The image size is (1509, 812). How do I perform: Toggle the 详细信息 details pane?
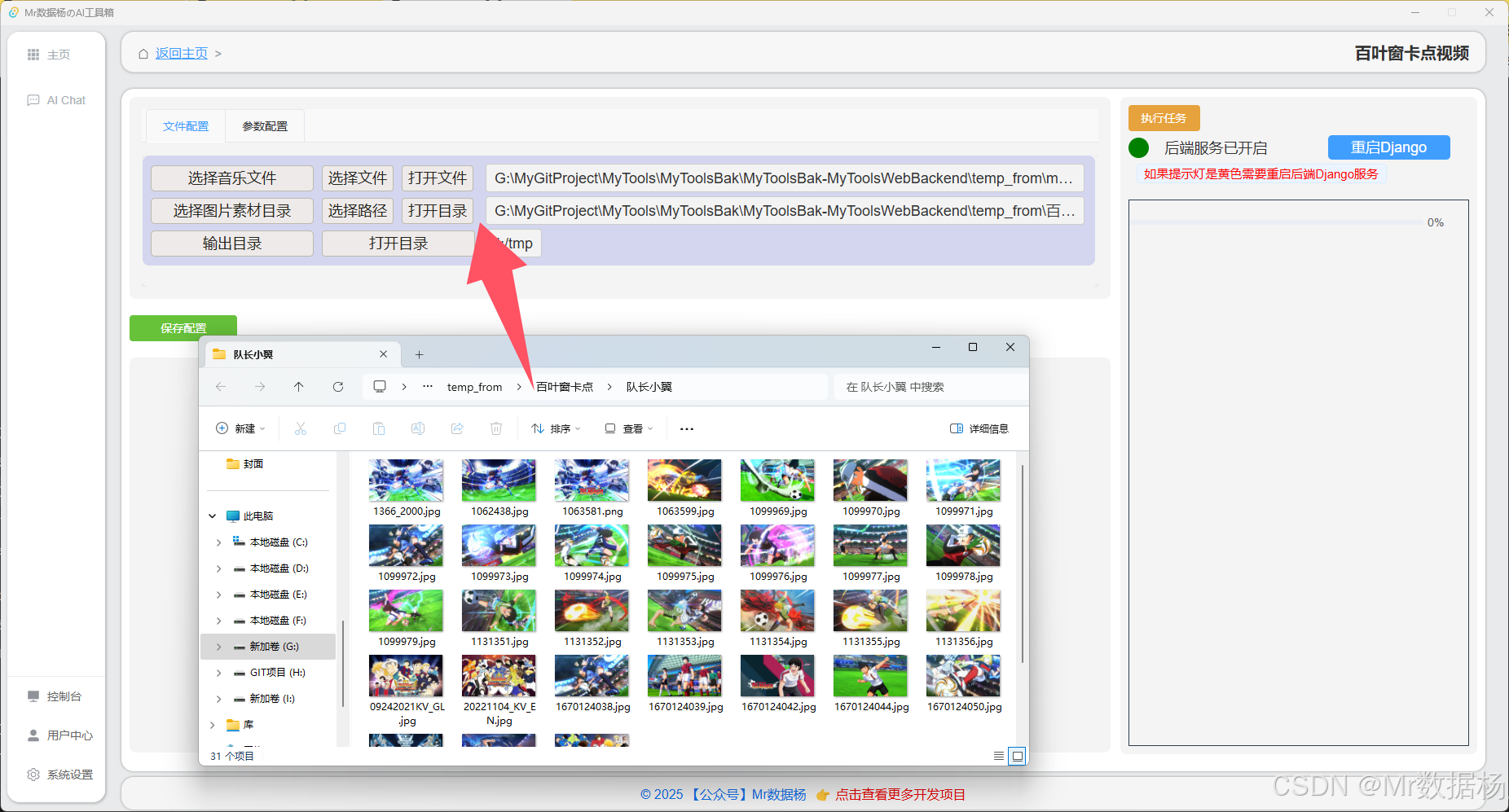[x=979, y=428]
